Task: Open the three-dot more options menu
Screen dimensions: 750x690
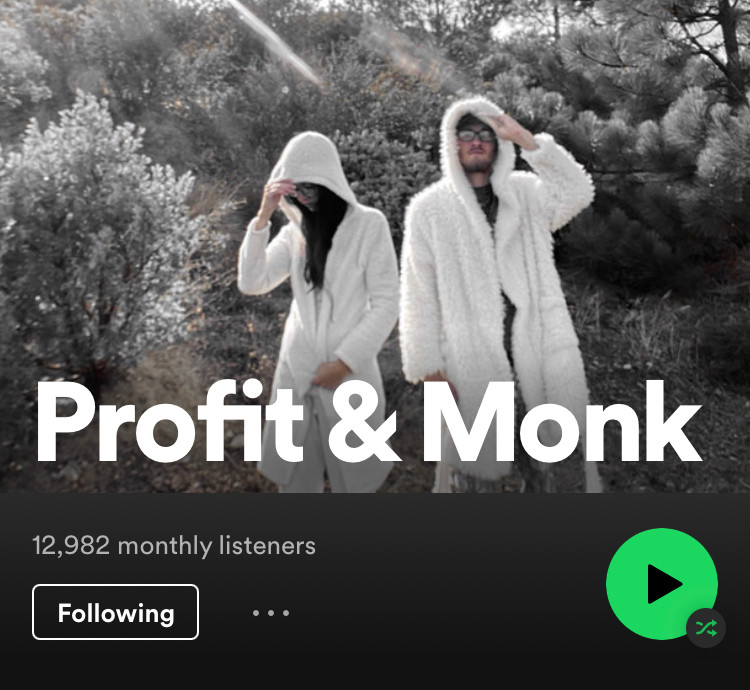Action: tap(271, 613)
